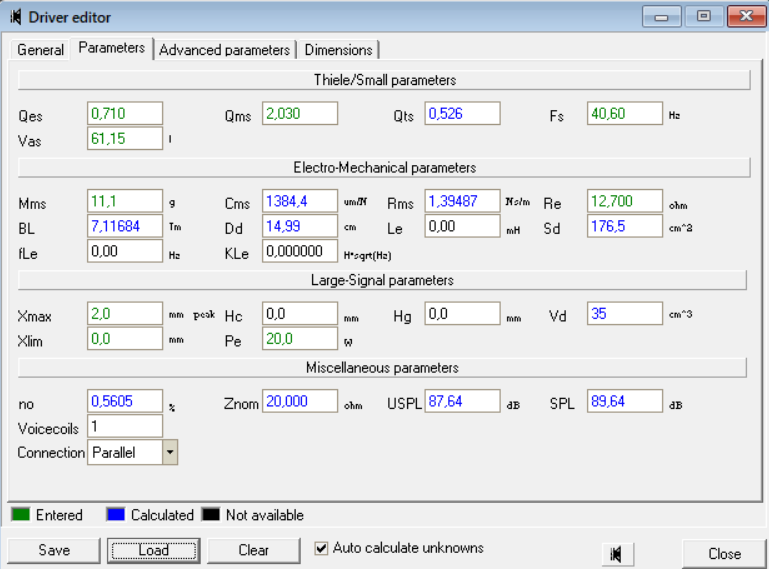This screenshot has width=769, height=569.
Task: Open the Advanced parameters tab
Action: coord(224,50)
